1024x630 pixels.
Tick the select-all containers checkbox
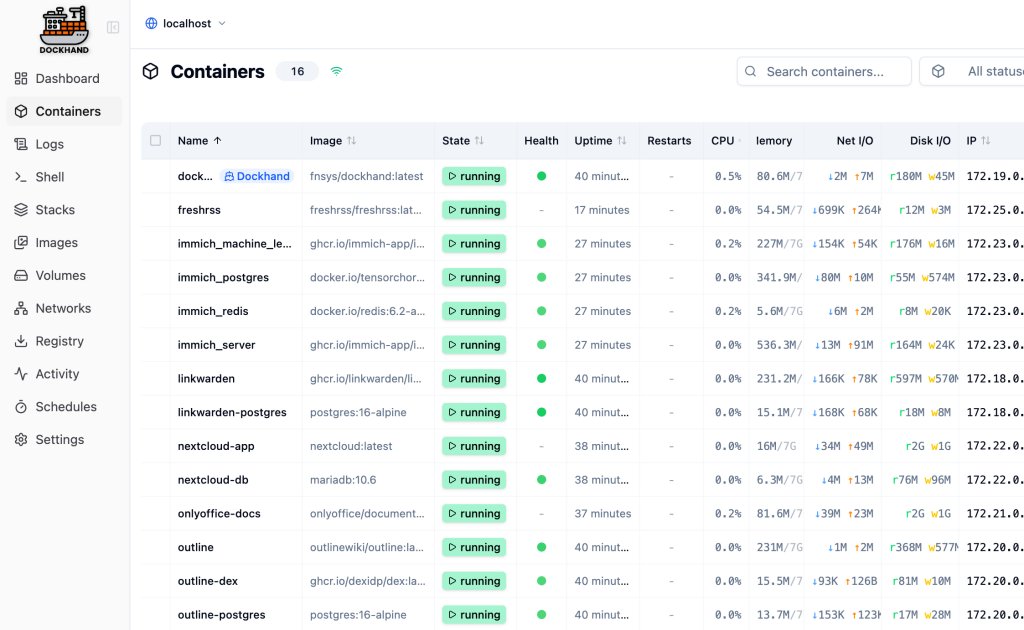pos(155,141)
